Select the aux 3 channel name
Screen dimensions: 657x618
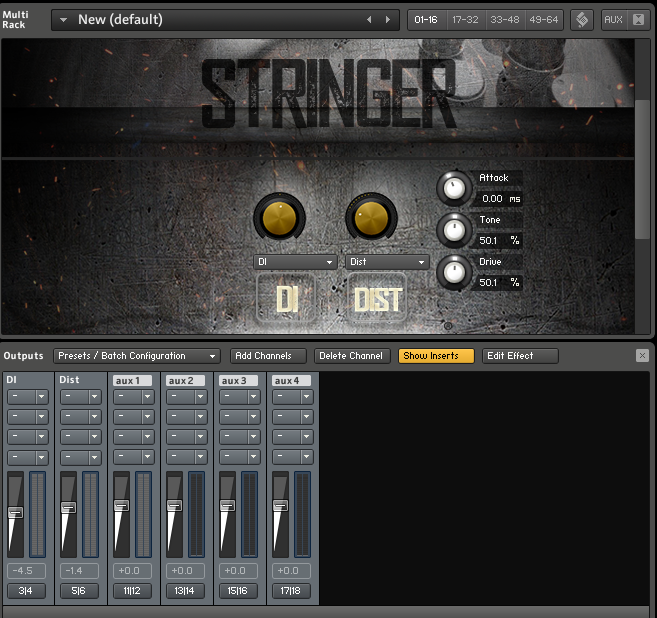point(238,380)
